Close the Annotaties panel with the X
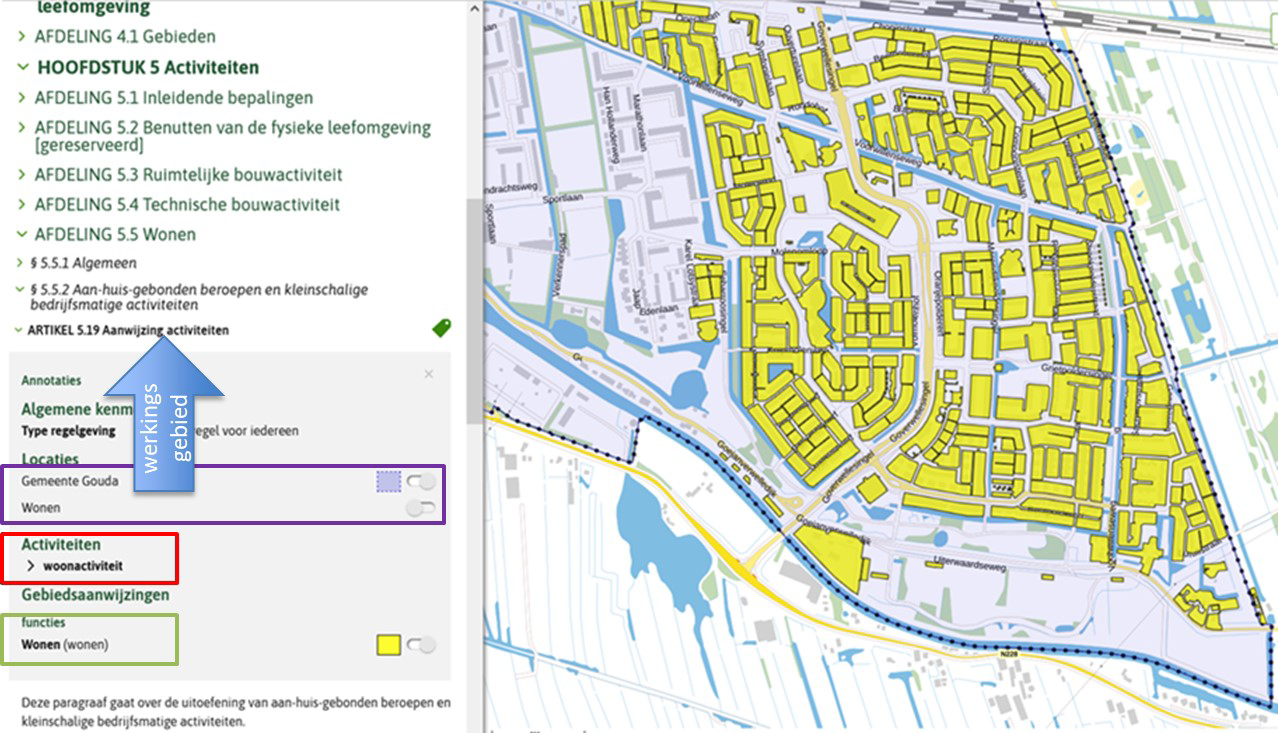This screenshot has height=733, width=1278. (429, 374)
